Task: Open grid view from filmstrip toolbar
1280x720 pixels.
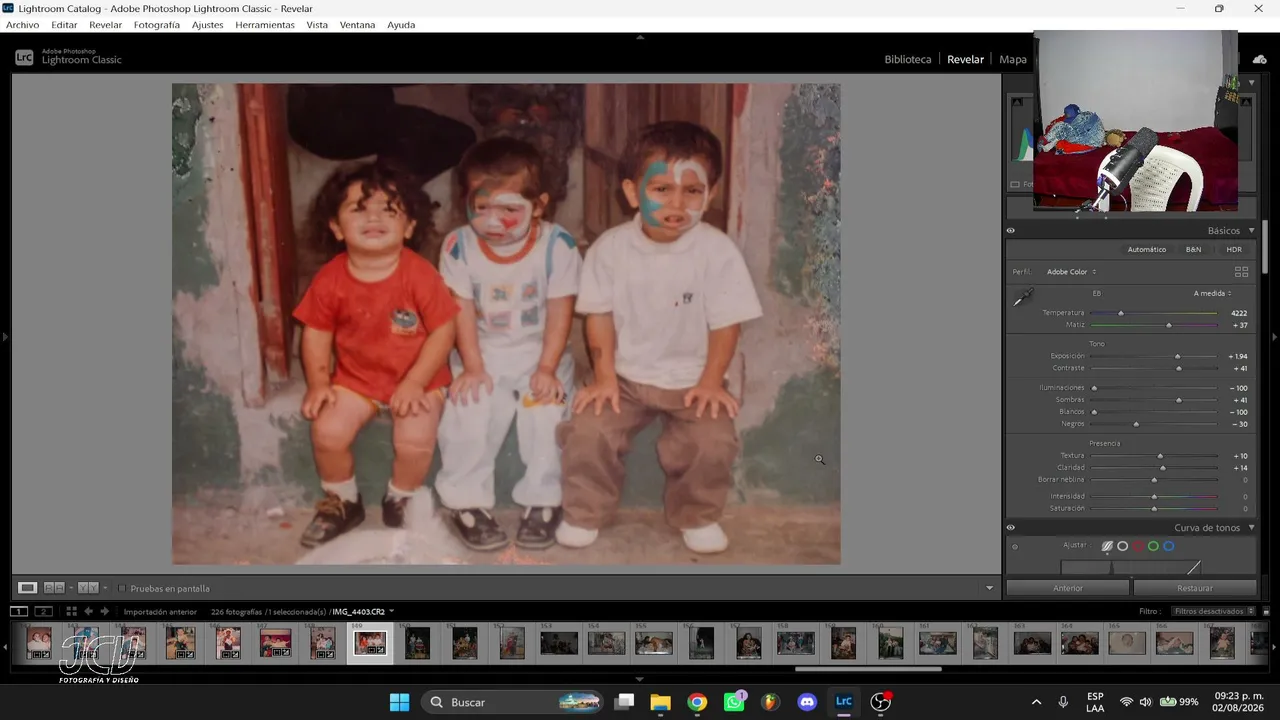Action: click(71, 611)
